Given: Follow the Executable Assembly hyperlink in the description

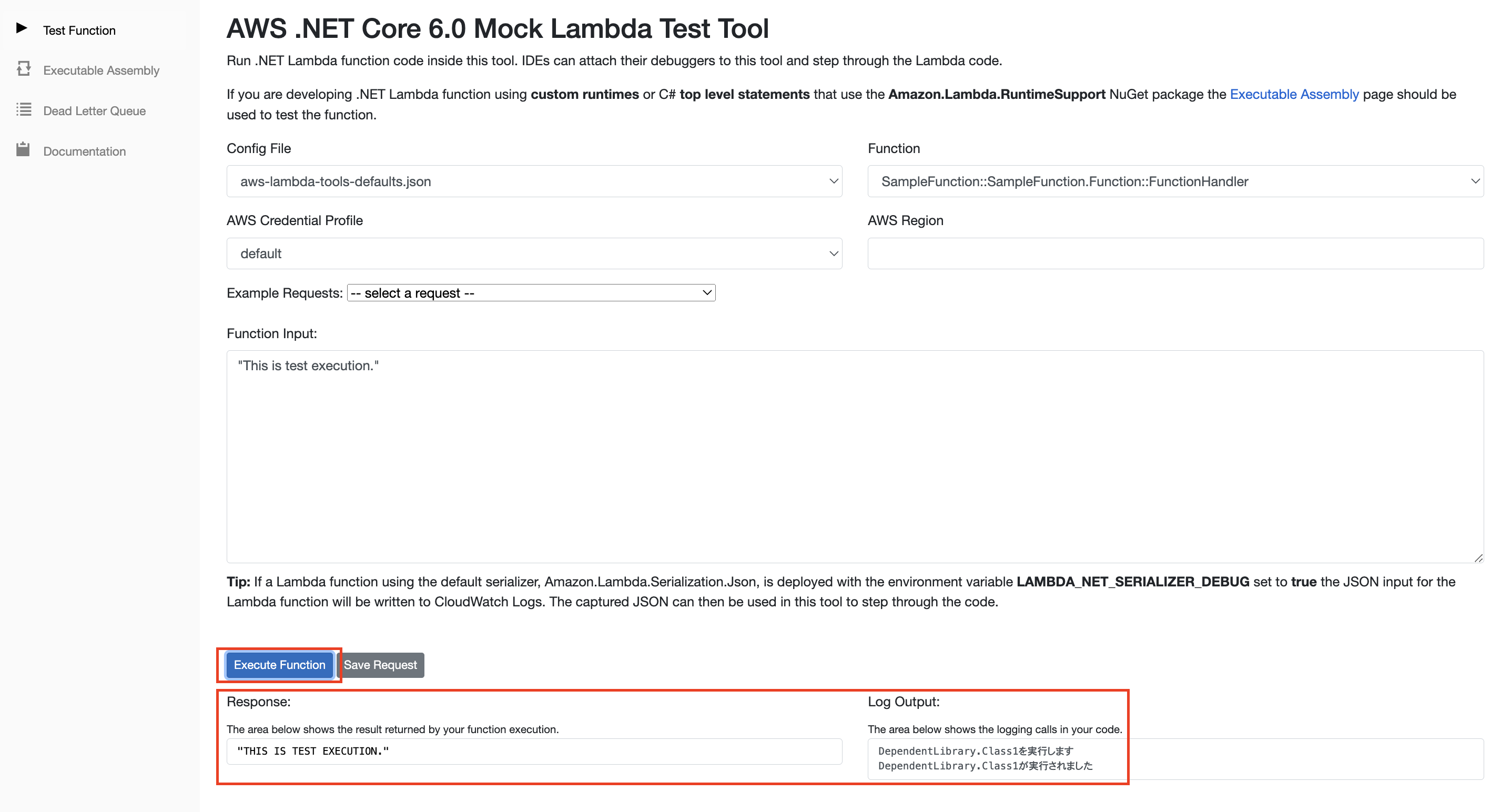Looking at the screenshot, I should (x=1294, y=94).
